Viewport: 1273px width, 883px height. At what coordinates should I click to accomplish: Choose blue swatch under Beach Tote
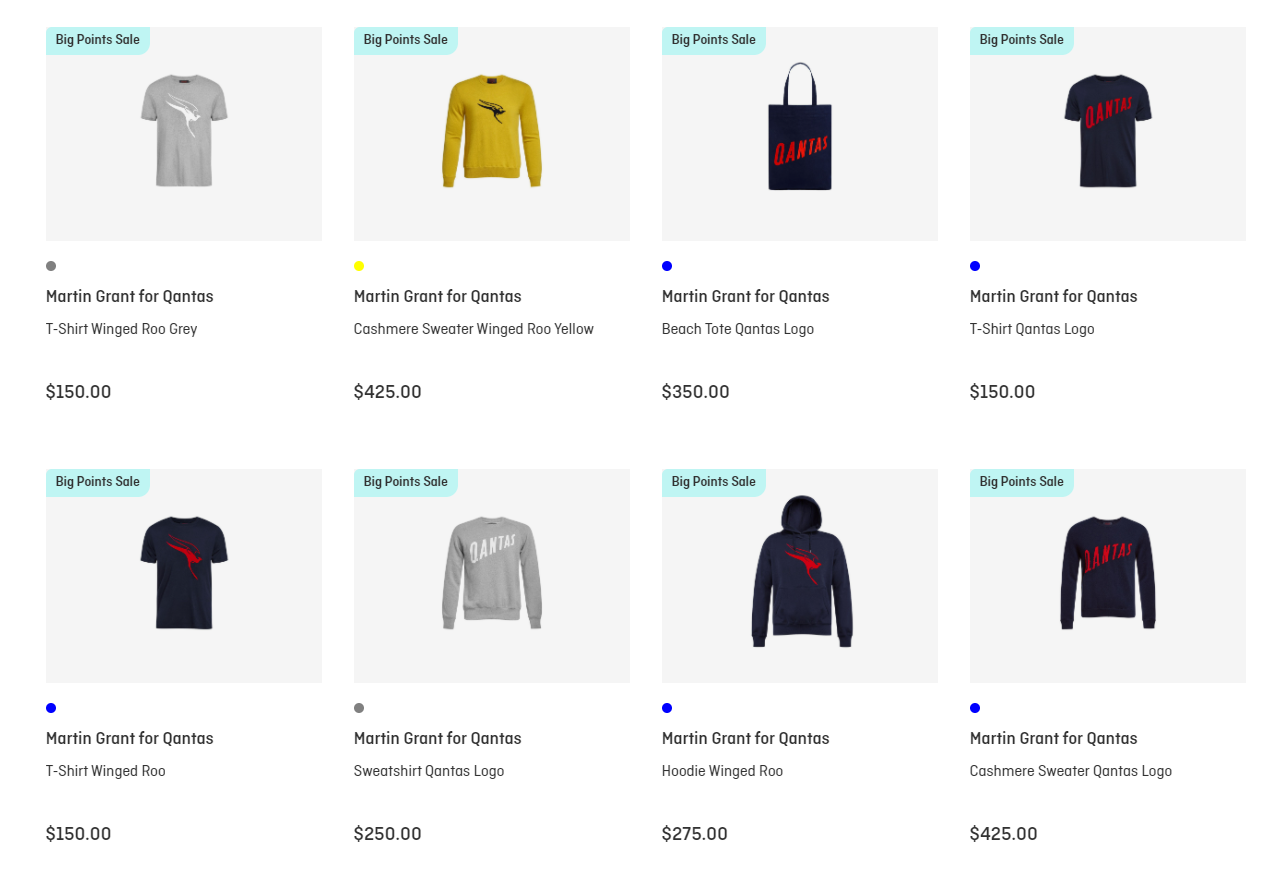coord(667,266)
